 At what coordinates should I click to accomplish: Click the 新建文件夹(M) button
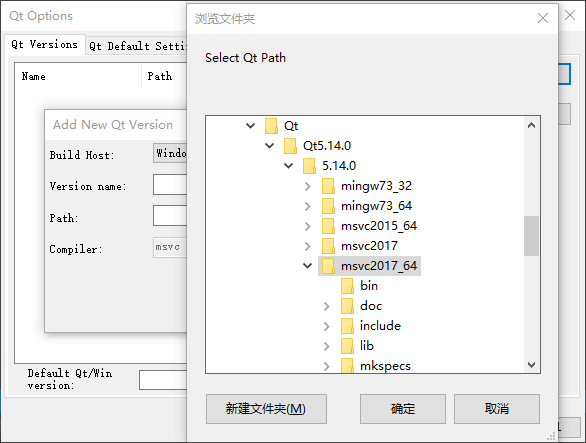point(266,409)
